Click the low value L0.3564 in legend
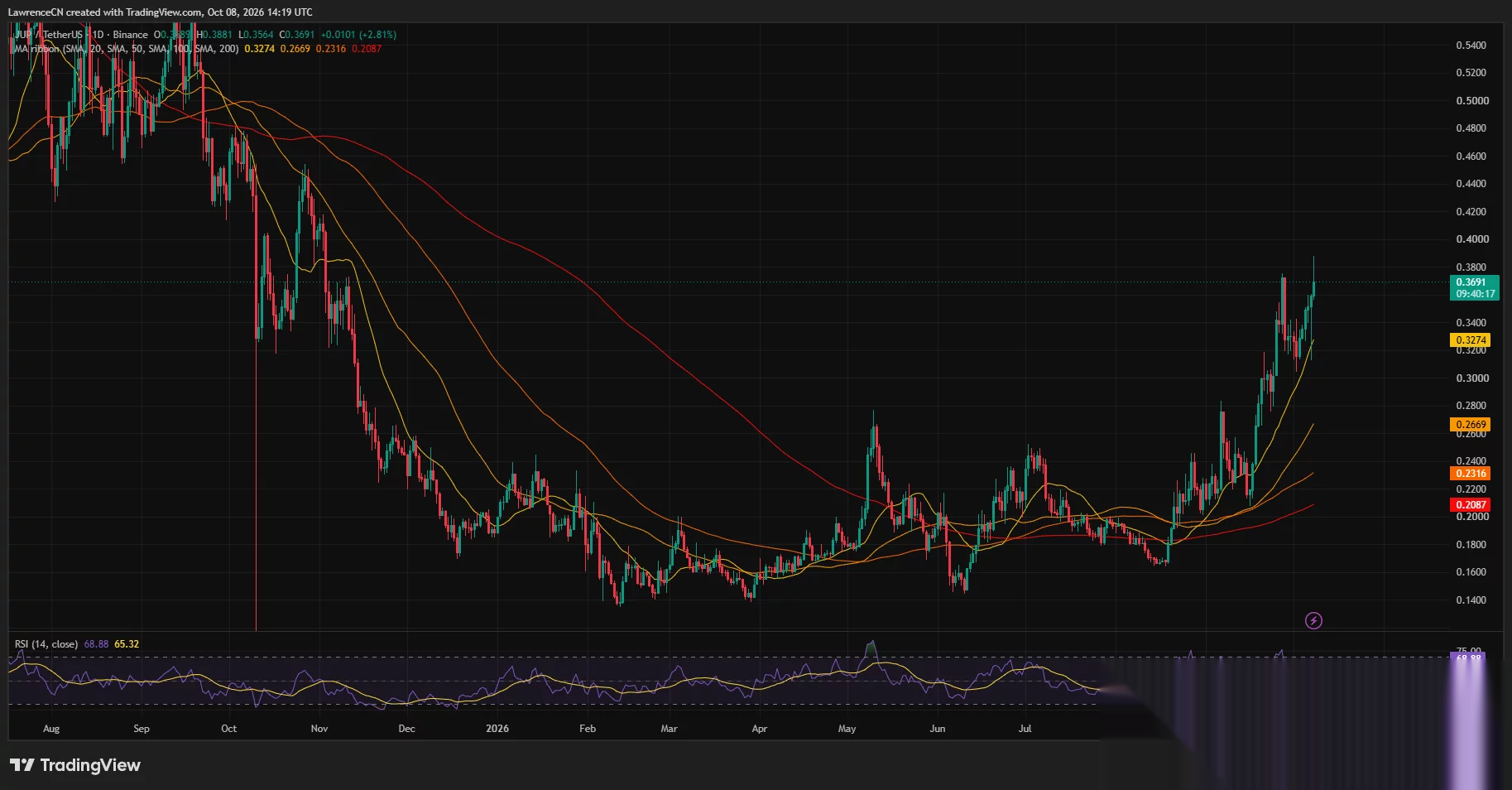Viewport: 1512px width, 790px height. (256, 35)
